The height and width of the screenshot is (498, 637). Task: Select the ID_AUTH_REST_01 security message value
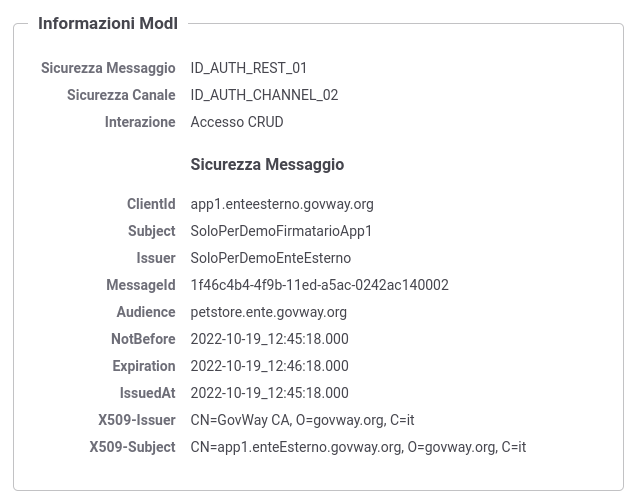[x=249, y=68]
